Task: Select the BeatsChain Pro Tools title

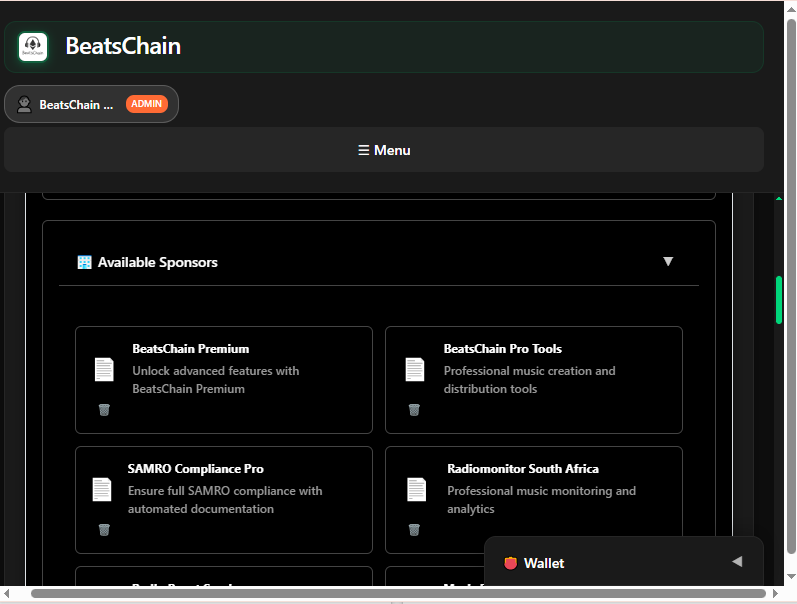Action: 503,349
